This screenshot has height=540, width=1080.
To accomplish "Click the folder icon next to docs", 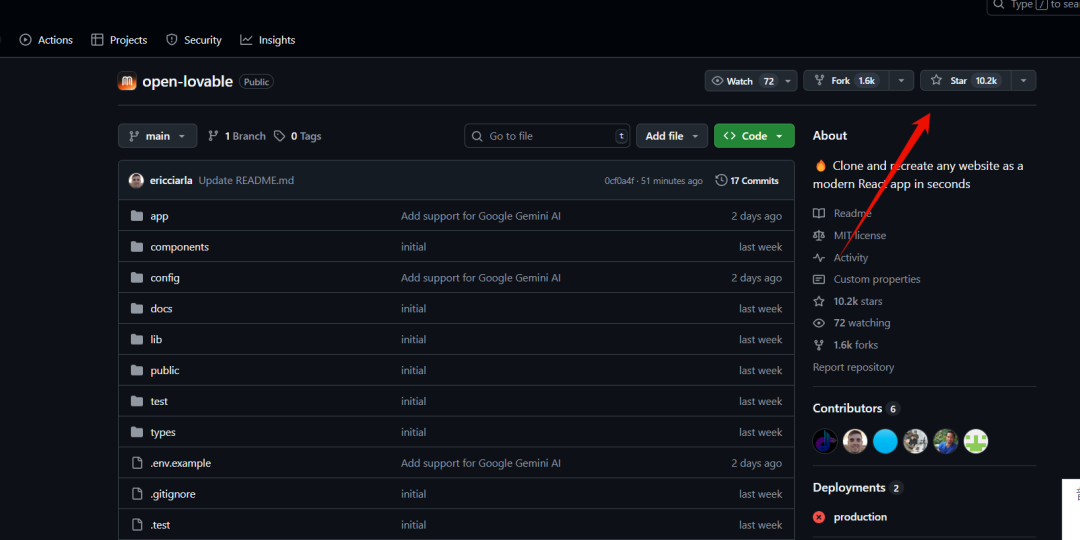I will point(136,309).
